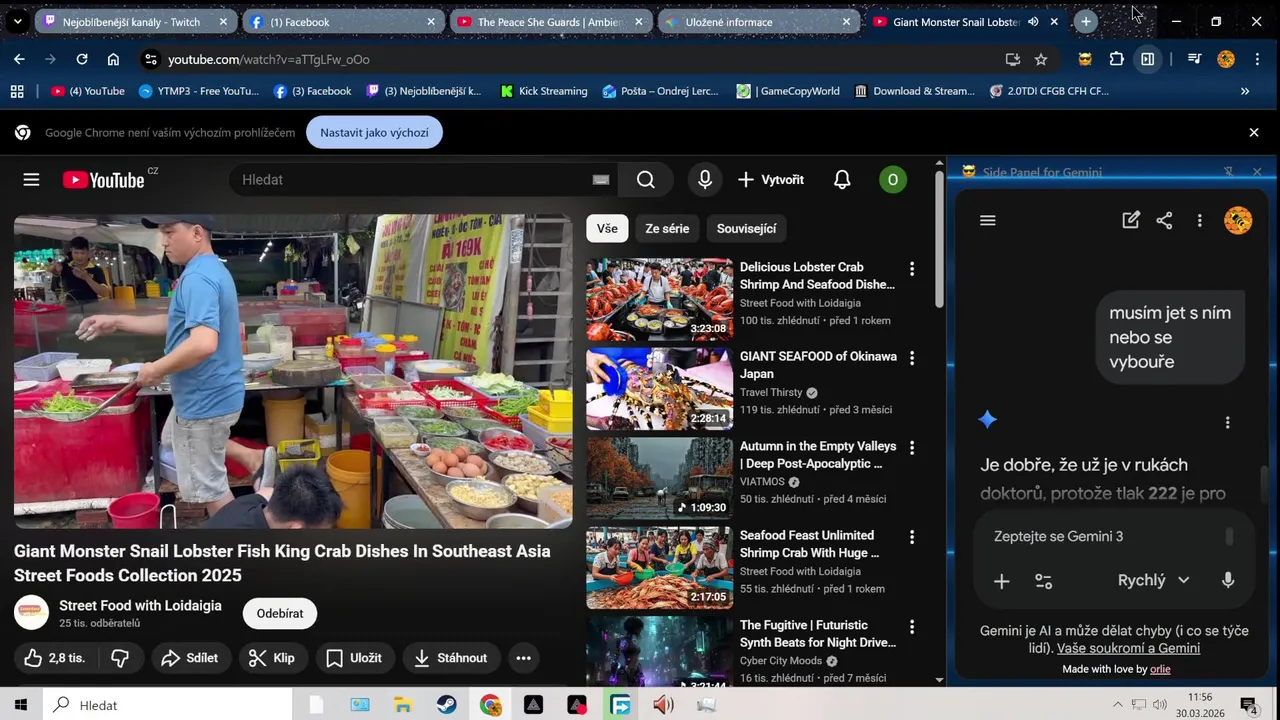Open Gemini tools settings icon
The height and width of the screenshot is (720, 1280).
click(x=1043, y=581)
